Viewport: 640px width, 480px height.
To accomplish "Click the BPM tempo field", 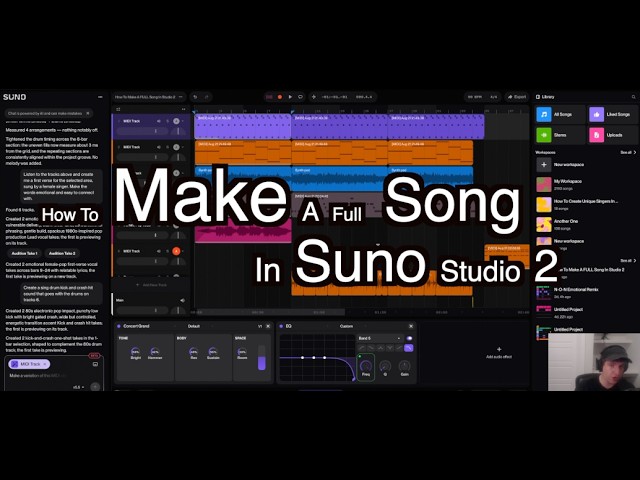I will pyautogui.click(x=475, y=97).
